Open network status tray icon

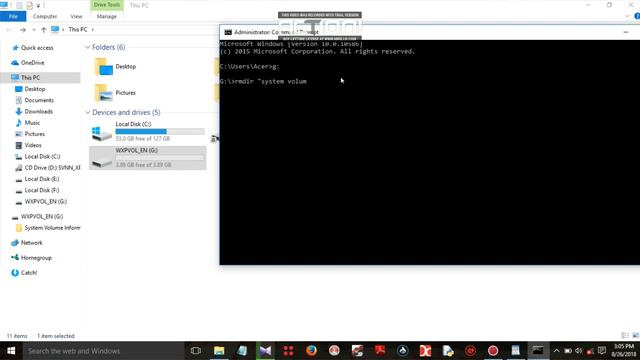click(590, 351)
